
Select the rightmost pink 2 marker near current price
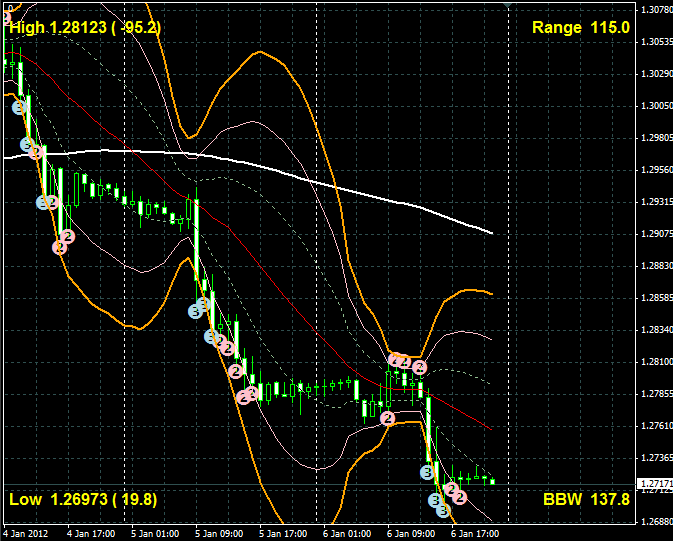460,497
